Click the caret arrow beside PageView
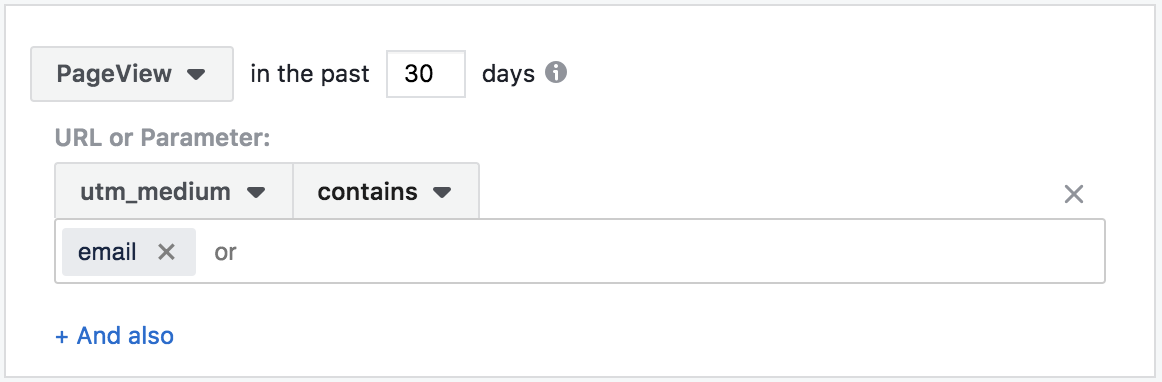Viewport: 1162px width, 382px height. click(196, 74)
